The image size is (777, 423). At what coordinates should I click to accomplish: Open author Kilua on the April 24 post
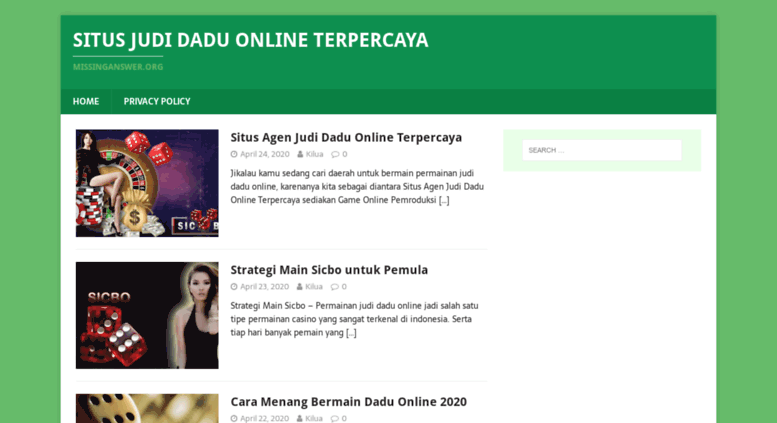(314, 154)
